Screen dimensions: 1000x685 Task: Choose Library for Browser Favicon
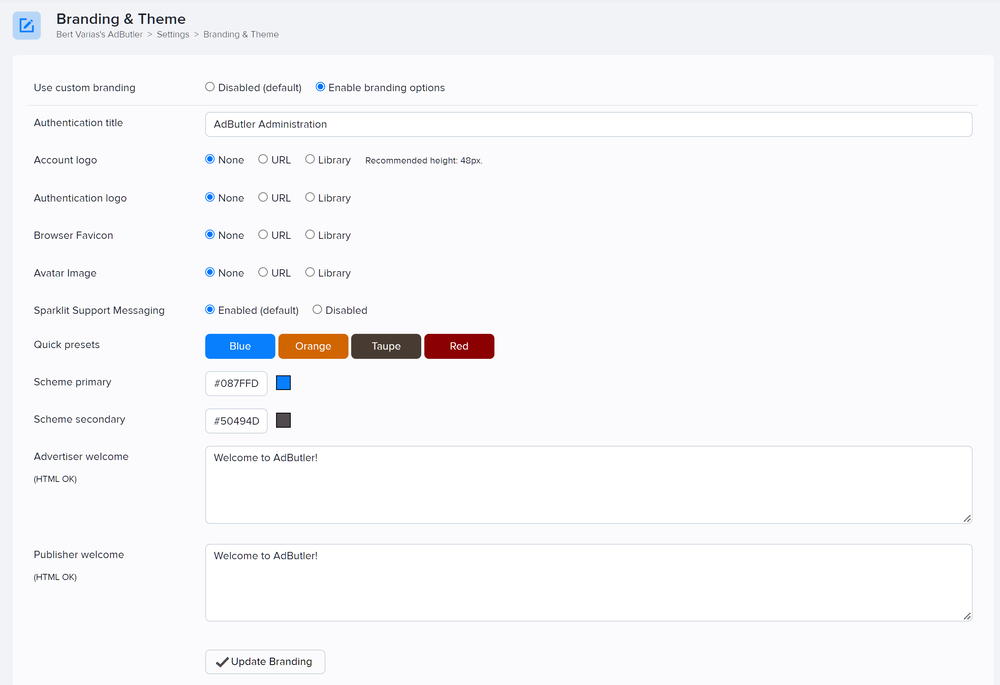(x=310, y=235)
